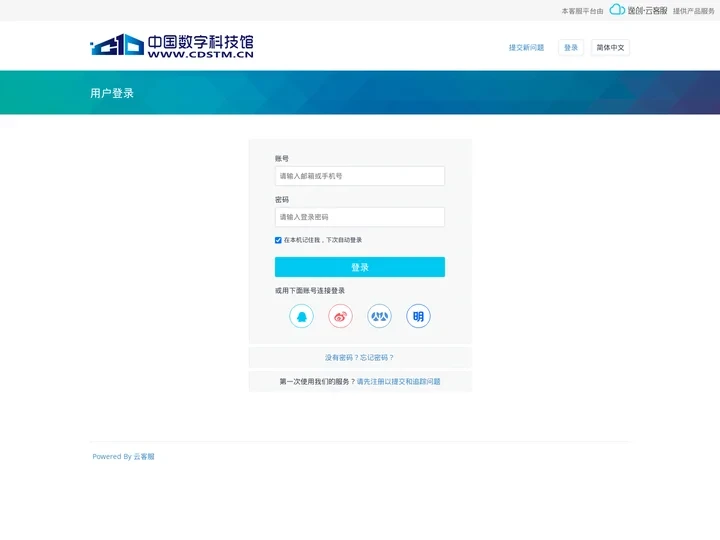Screen dimensions: 720x540
Task: Select the 第一次使用我们的服务？ text
Action: (x=317, y=382)
